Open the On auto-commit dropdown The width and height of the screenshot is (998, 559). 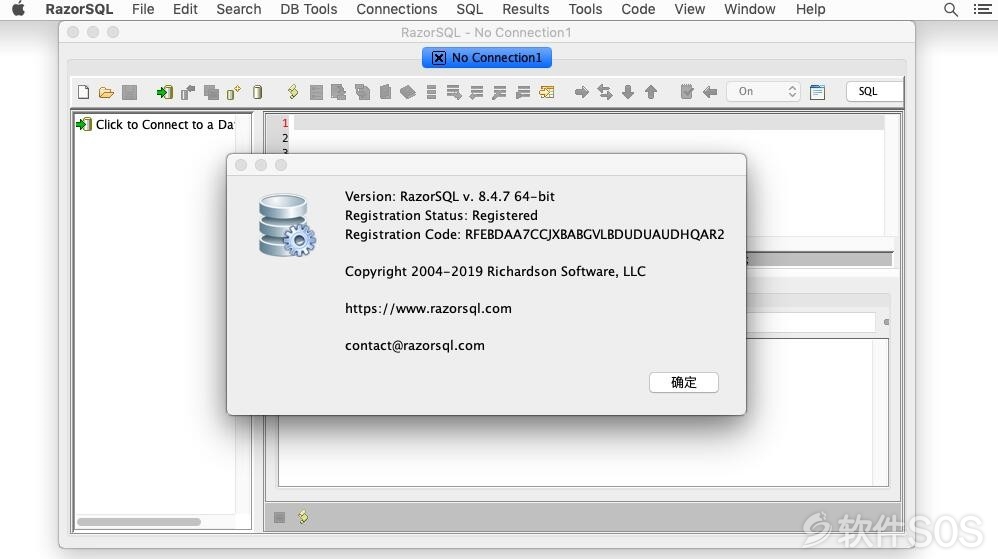(763, 92)
